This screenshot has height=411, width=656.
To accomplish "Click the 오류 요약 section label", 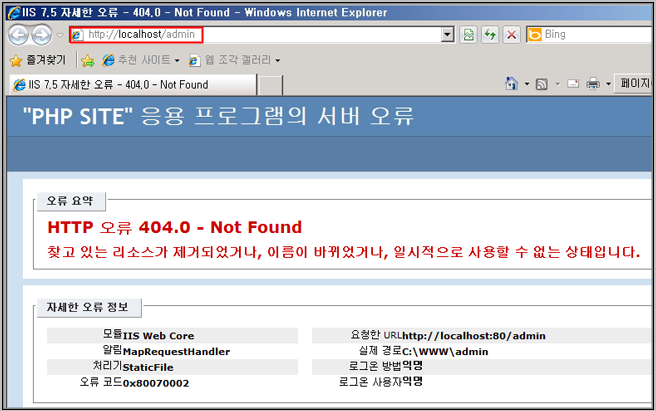I will 70,201.
